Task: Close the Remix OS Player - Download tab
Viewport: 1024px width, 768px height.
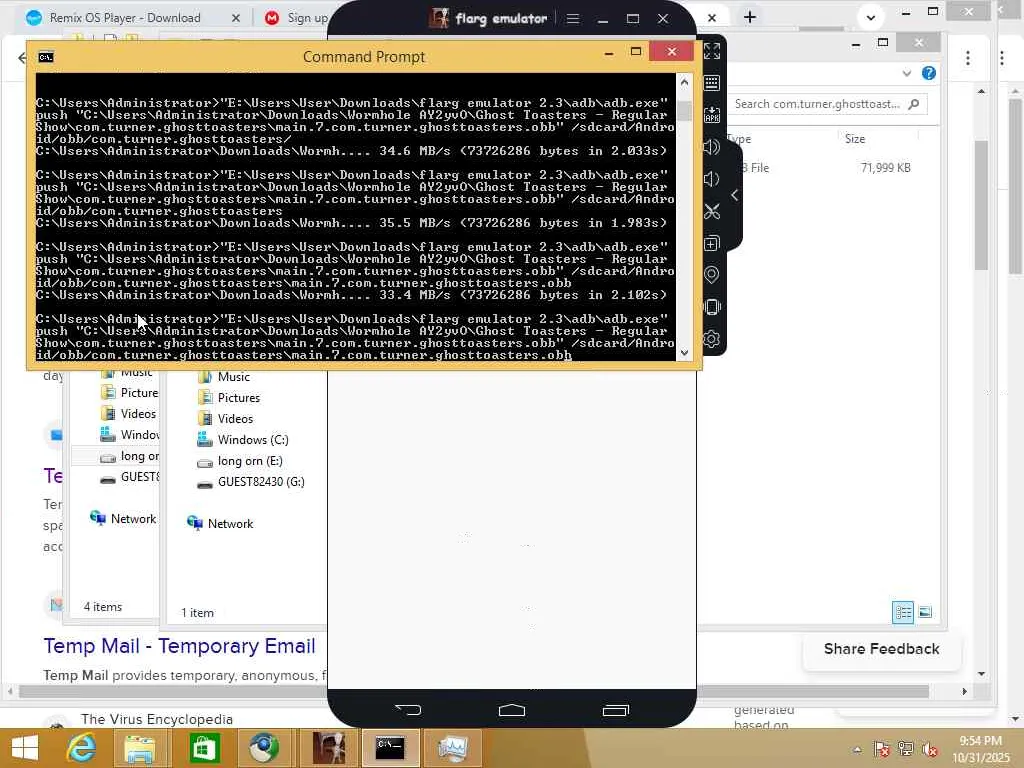Action: [x=236, y=18]
